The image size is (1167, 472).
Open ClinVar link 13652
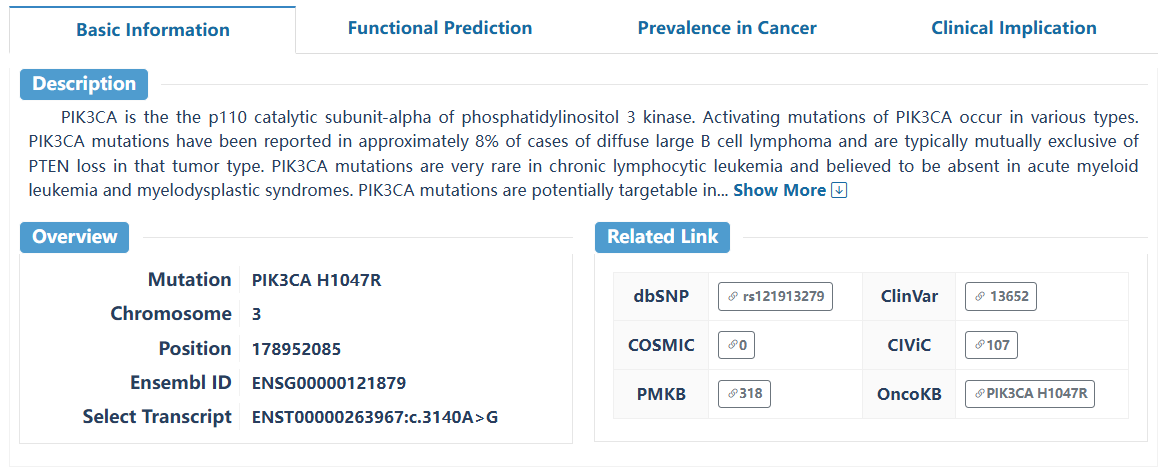[1001, 296]
